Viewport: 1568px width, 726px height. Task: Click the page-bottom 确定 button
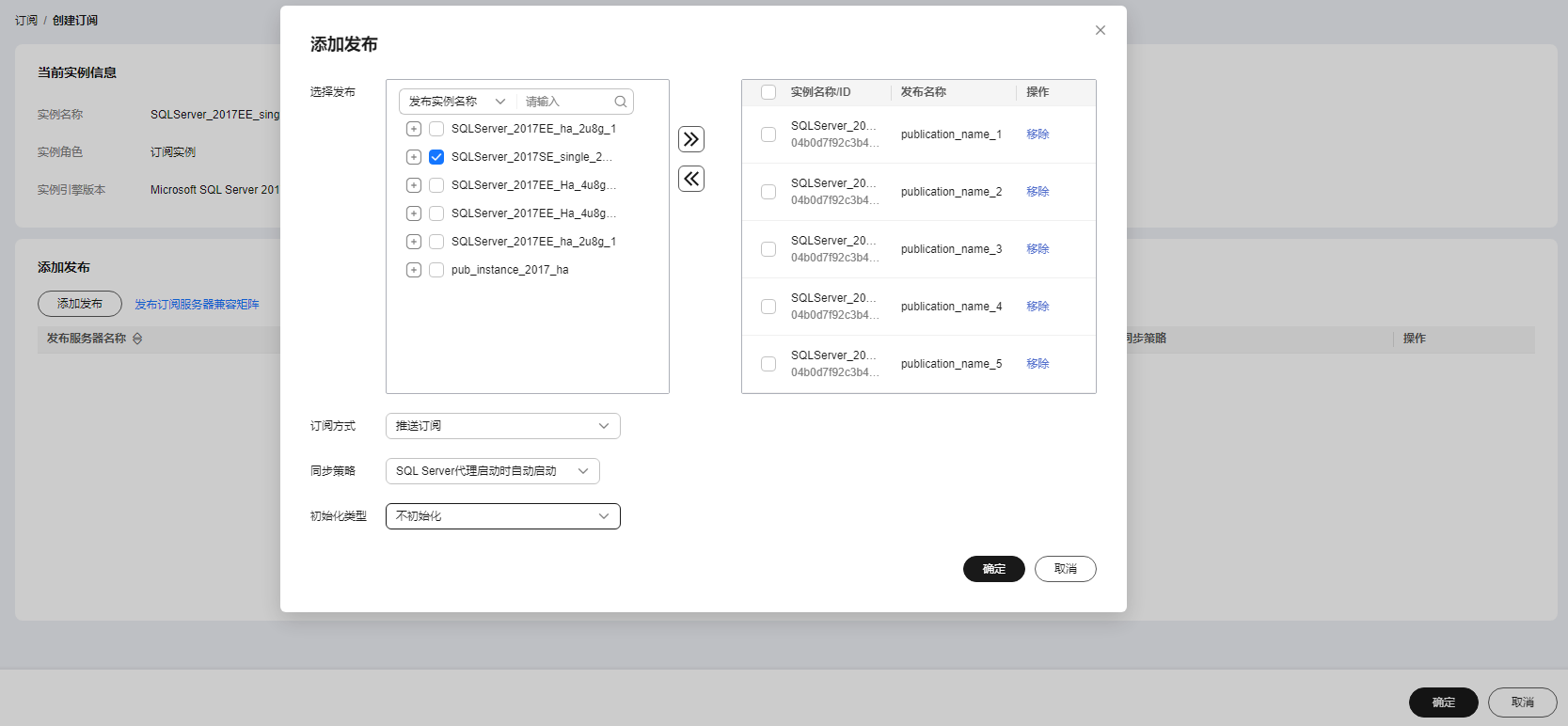pyautogui.click(x=1444, y=702)
